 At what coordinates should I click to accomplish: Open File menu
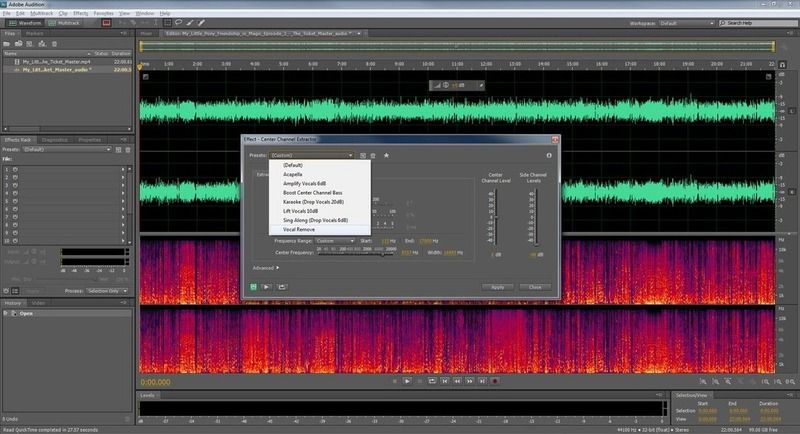[7, 13]
